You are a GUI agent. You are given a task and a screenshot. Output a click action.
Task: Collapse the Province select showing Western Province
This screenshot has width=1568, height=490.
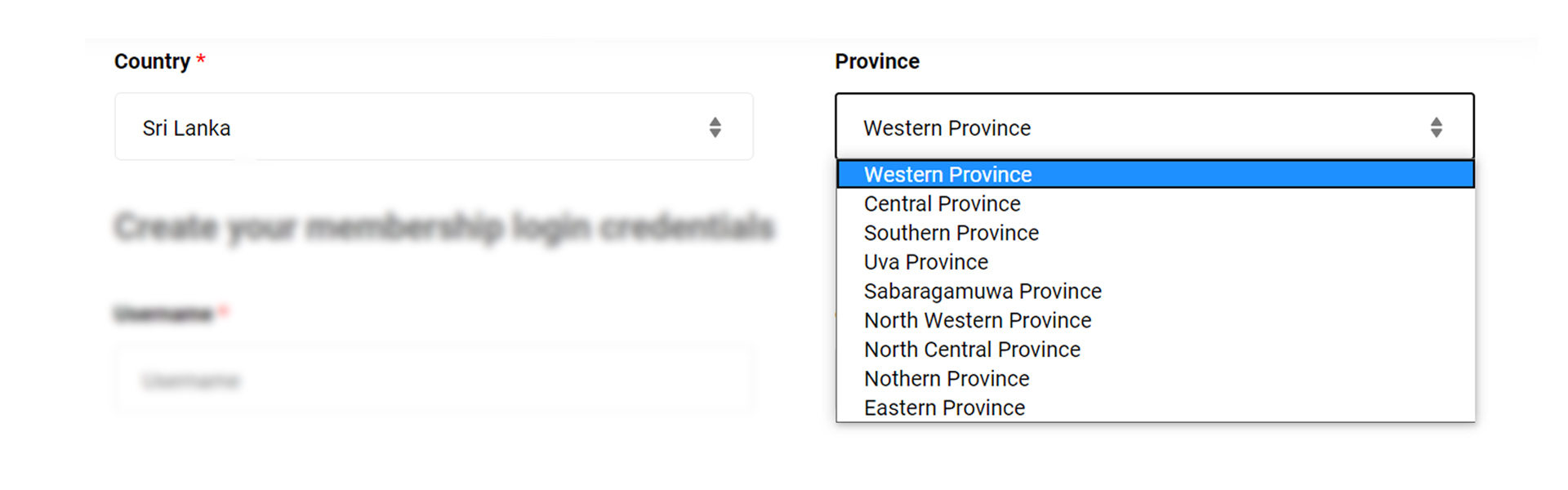pyautogui.click(x=1155, y=127)
